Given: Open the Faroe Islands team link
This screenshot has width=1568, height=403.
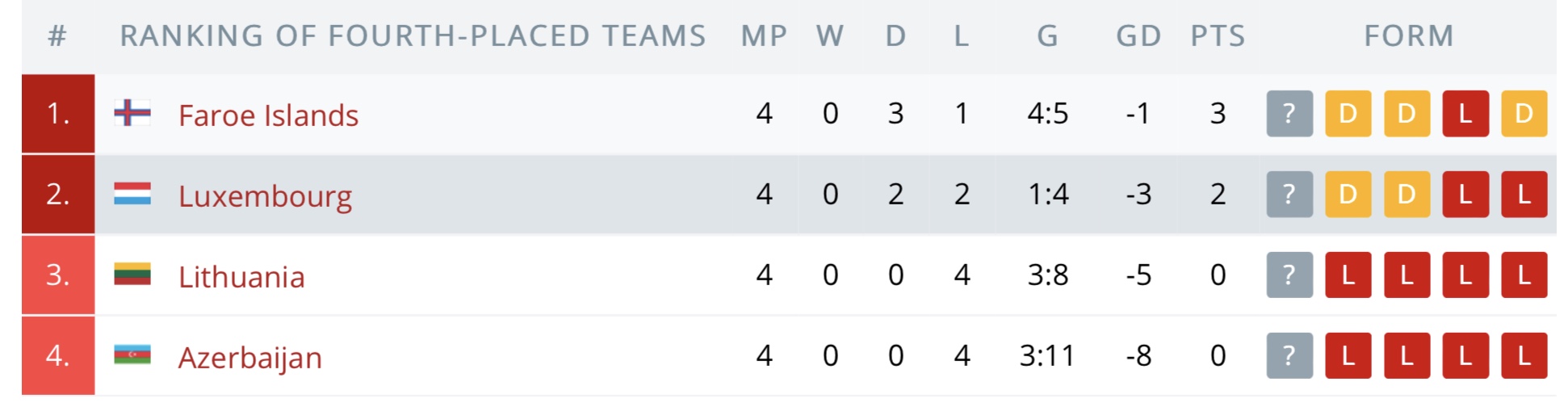Looking at the screenshot, I should click(268, 115).
